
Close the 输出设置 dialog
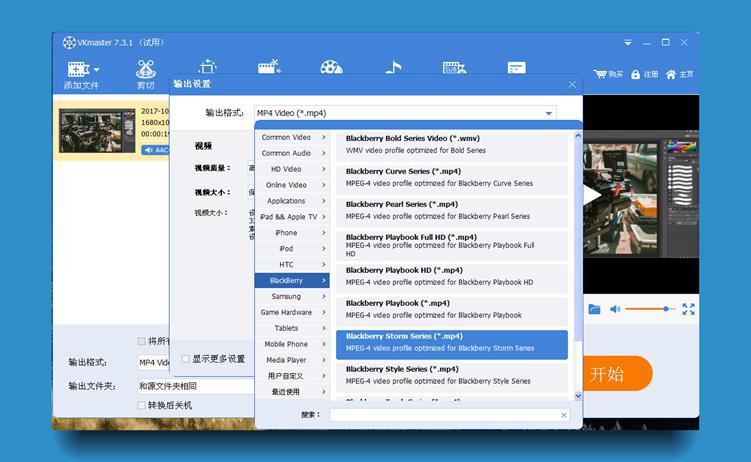point(572,84)
